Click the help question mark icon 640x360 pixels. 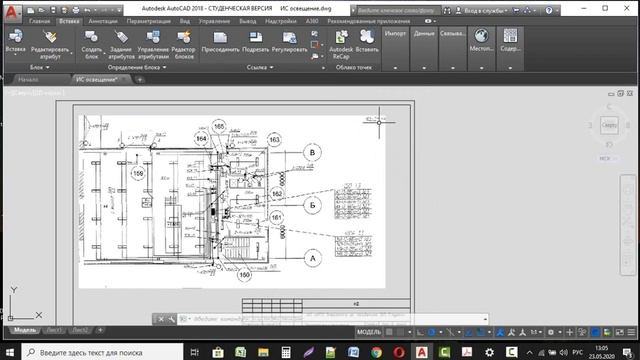[549, 10]
